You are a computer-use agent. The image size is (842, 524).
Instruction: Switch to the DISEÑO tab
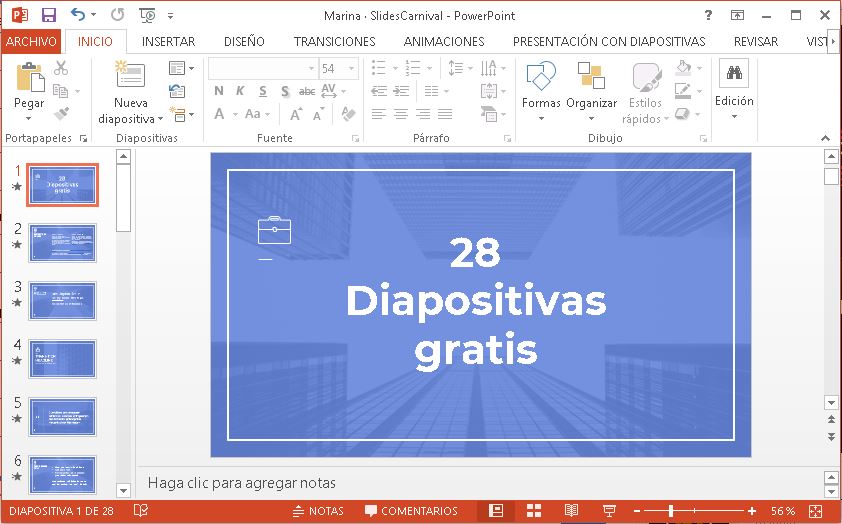(x=244, y=41)
